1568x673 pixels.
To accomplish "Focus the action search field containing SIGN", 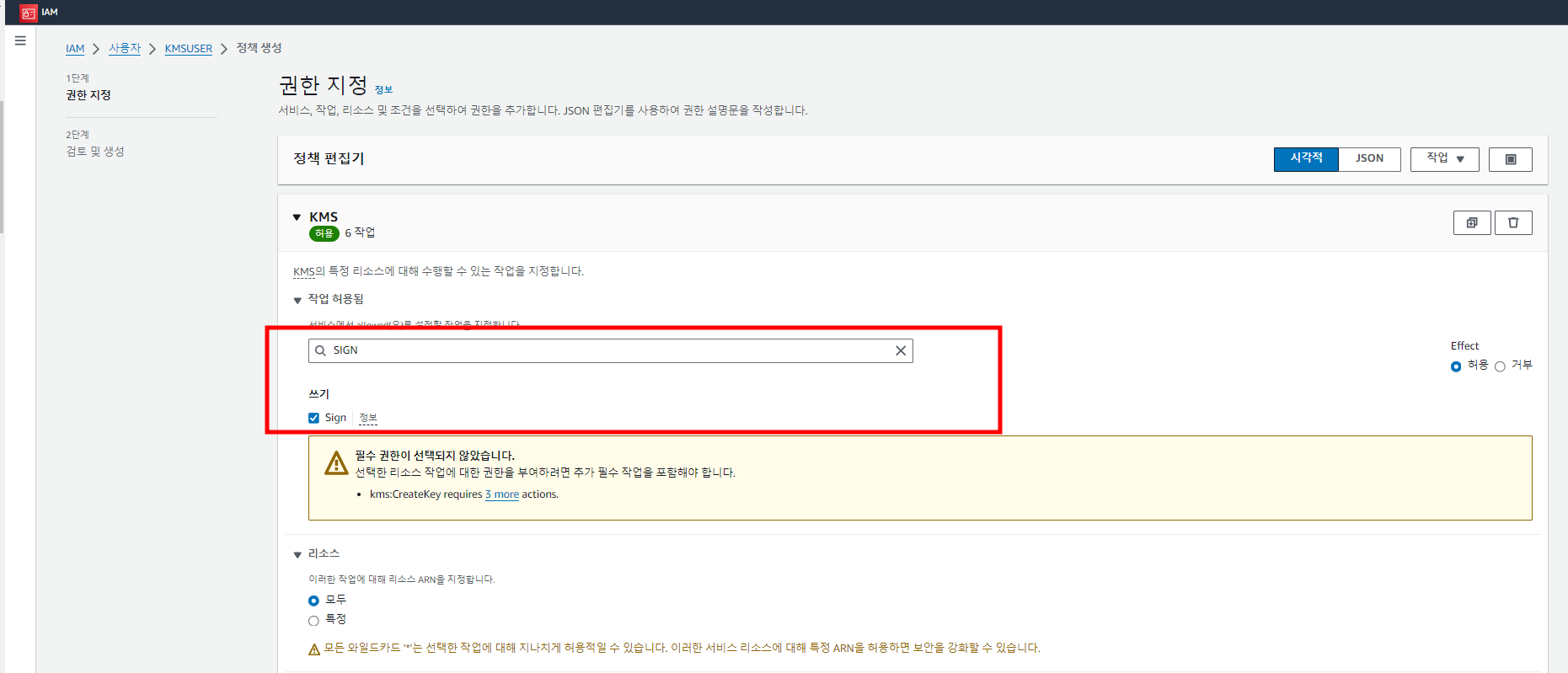I will (611, 350).
